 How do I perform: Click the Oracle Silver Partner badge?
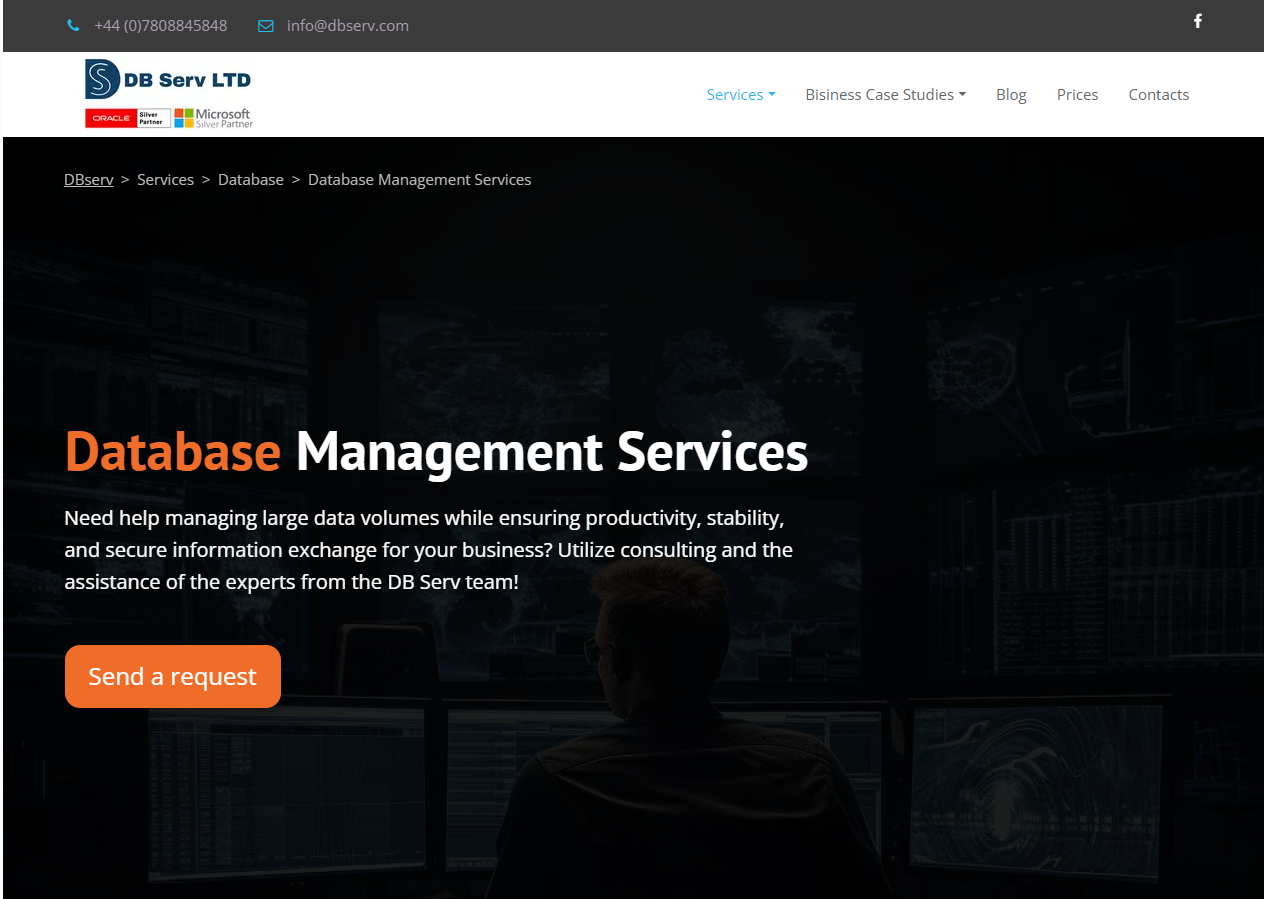127,118
